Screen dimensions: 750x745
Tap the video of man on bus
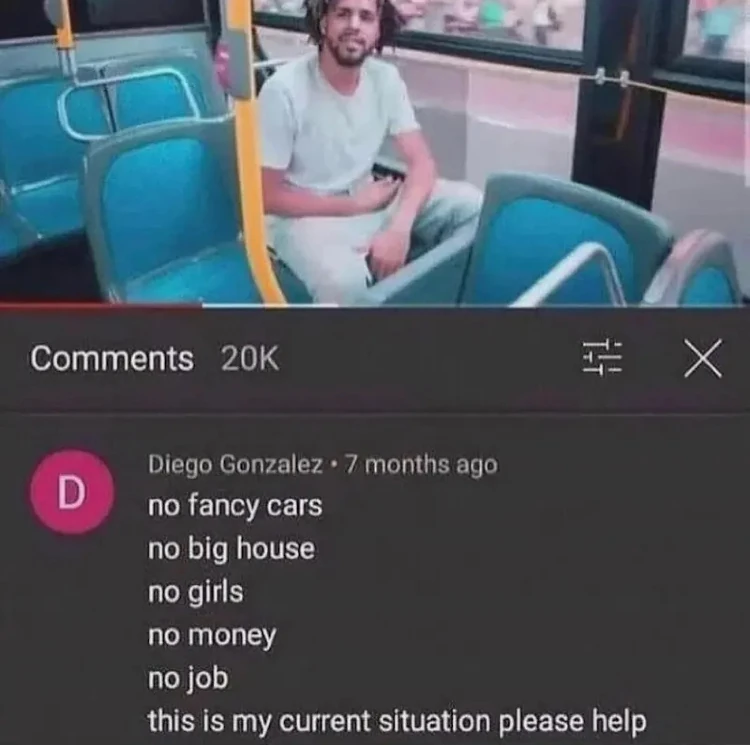(x=375, y=152)
